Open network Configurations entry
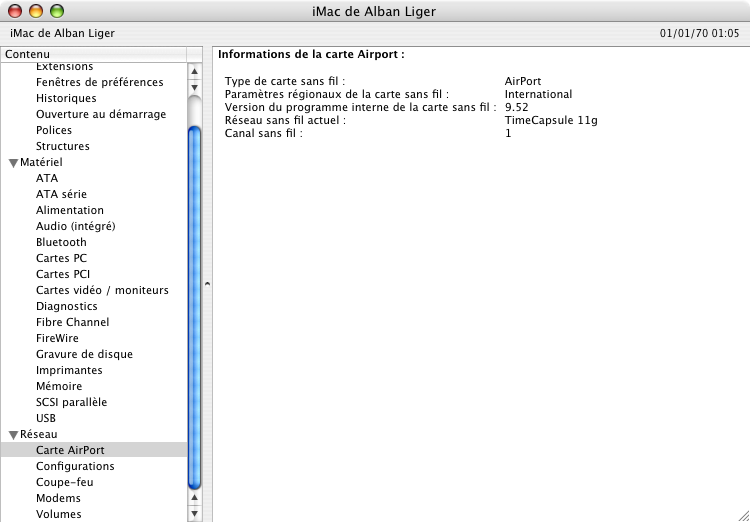 [75, 466]
